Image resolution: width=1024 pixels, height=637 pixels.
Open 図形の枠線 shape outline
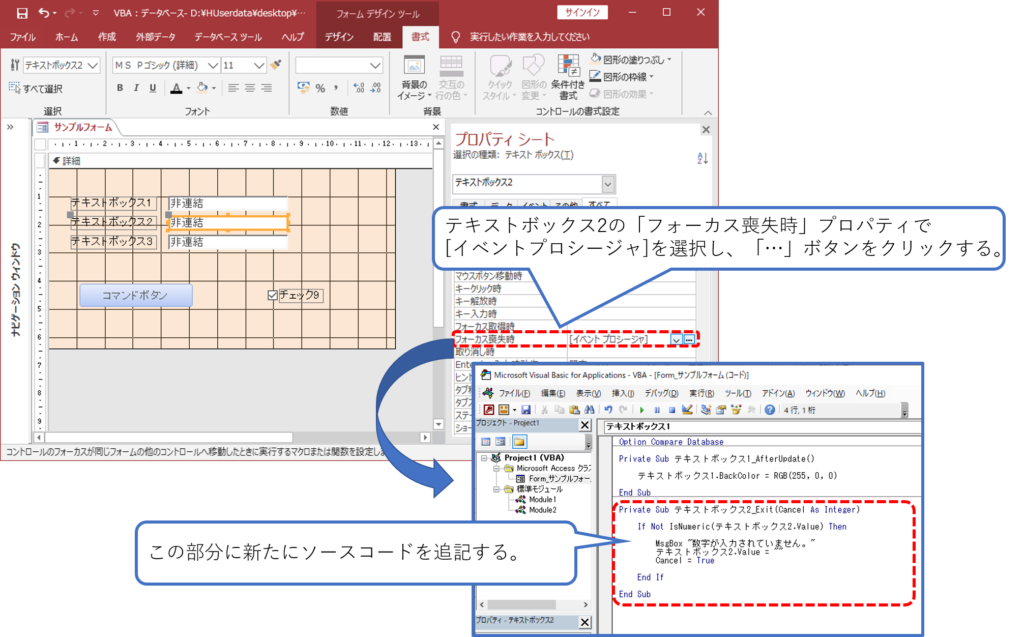[622, 76]
